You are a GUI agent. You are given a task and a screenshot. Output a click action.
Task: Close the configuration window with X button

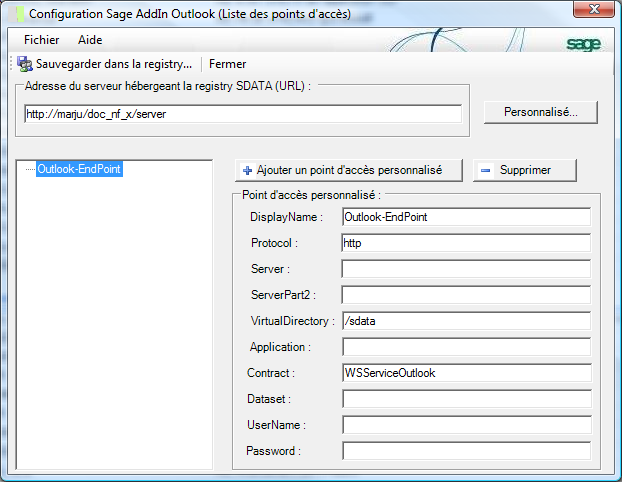click(594, 9)
